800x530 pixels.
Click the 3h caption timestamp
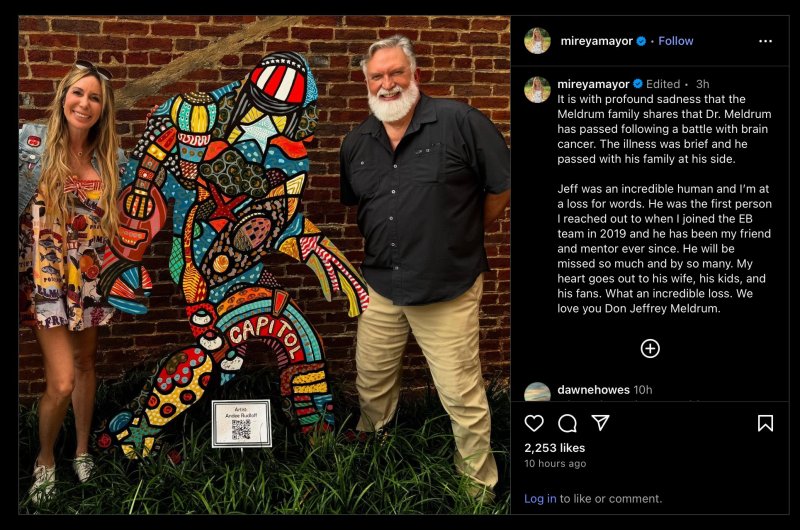coord(703,84)
